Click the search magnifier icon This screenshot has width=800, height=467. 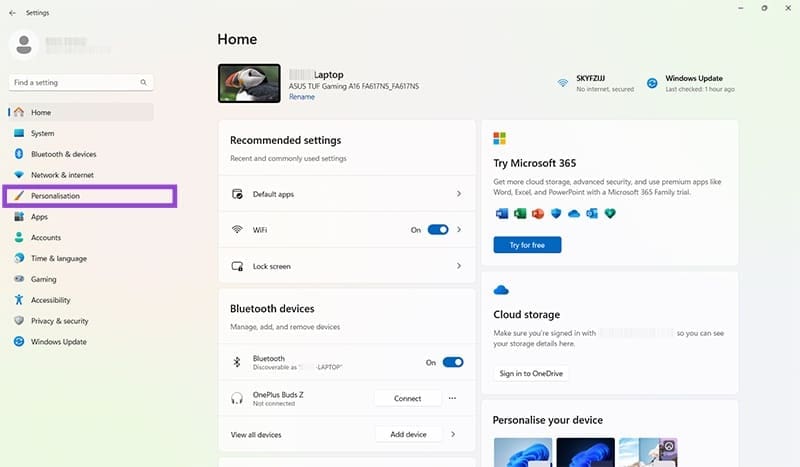click(x=143, y=82)
